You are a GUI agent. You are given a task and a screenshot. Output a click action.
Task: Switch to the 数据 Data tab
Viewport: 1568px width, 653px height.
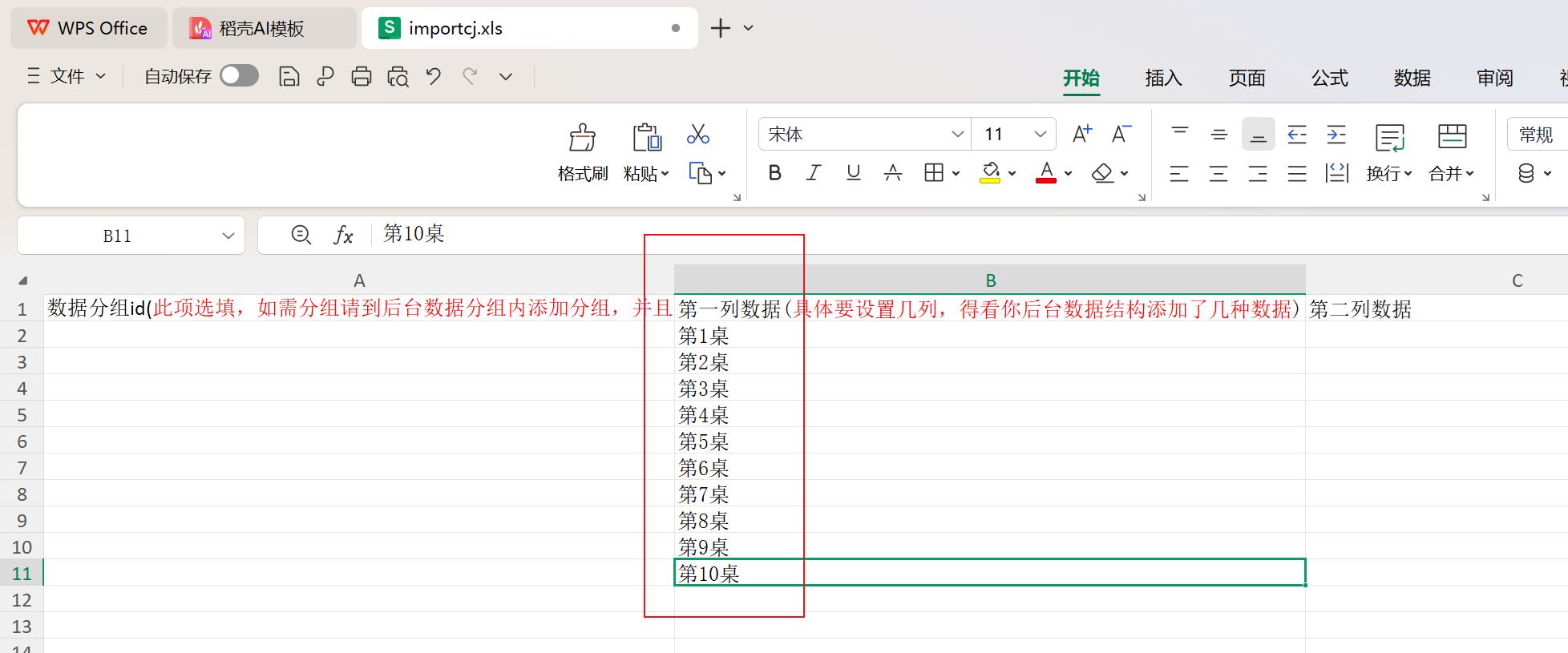tap(1412, 78)
